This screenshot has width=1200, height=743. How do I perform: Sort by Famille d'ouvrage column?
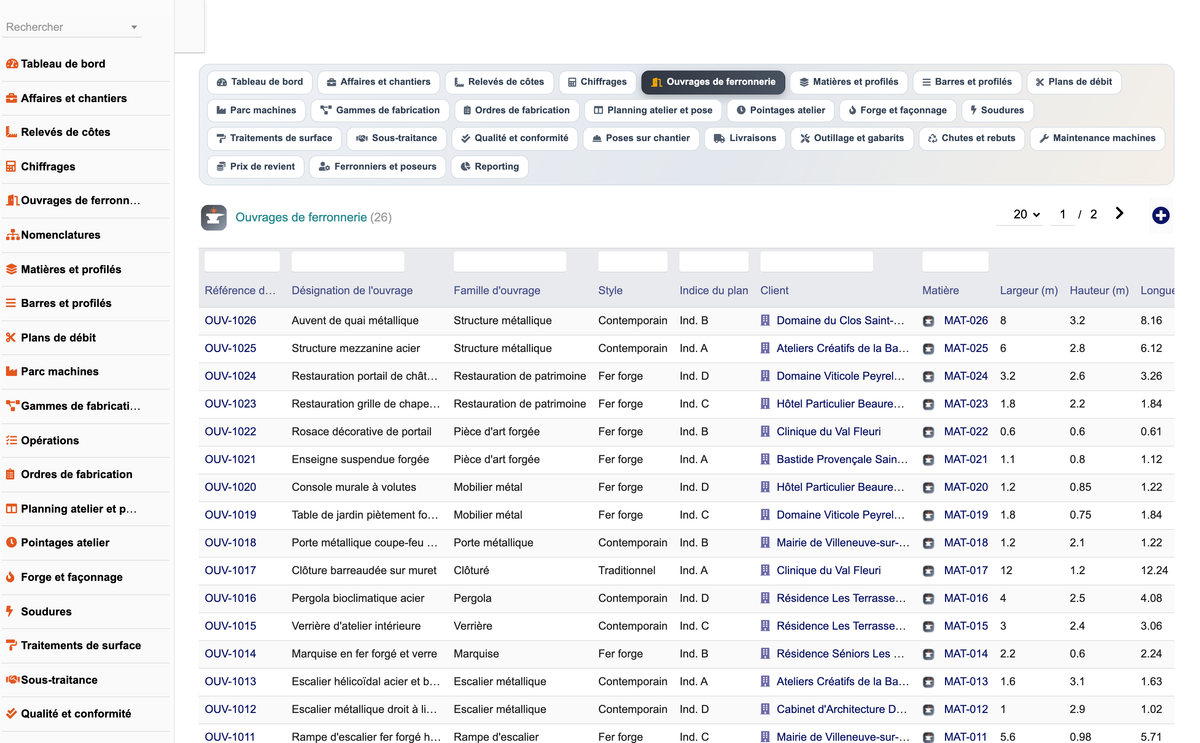tap(497, 291)
